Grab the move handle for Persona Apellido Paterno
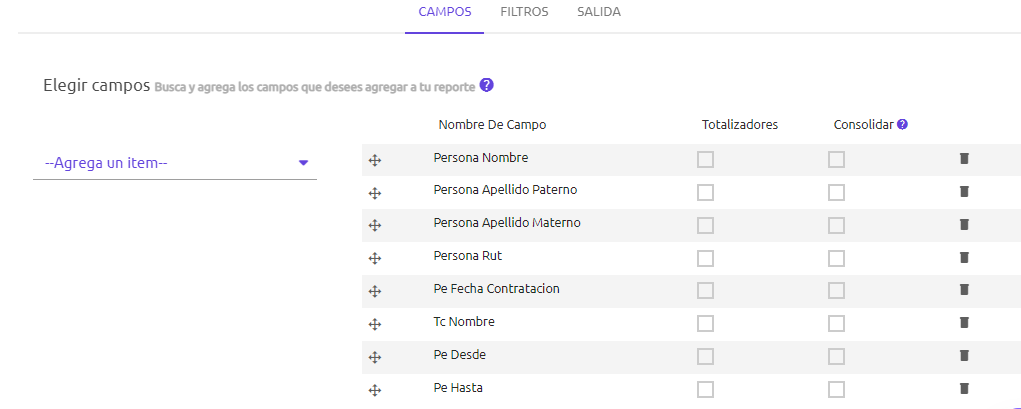Screen dimensions: 1021x409 [x=374, y=193]
